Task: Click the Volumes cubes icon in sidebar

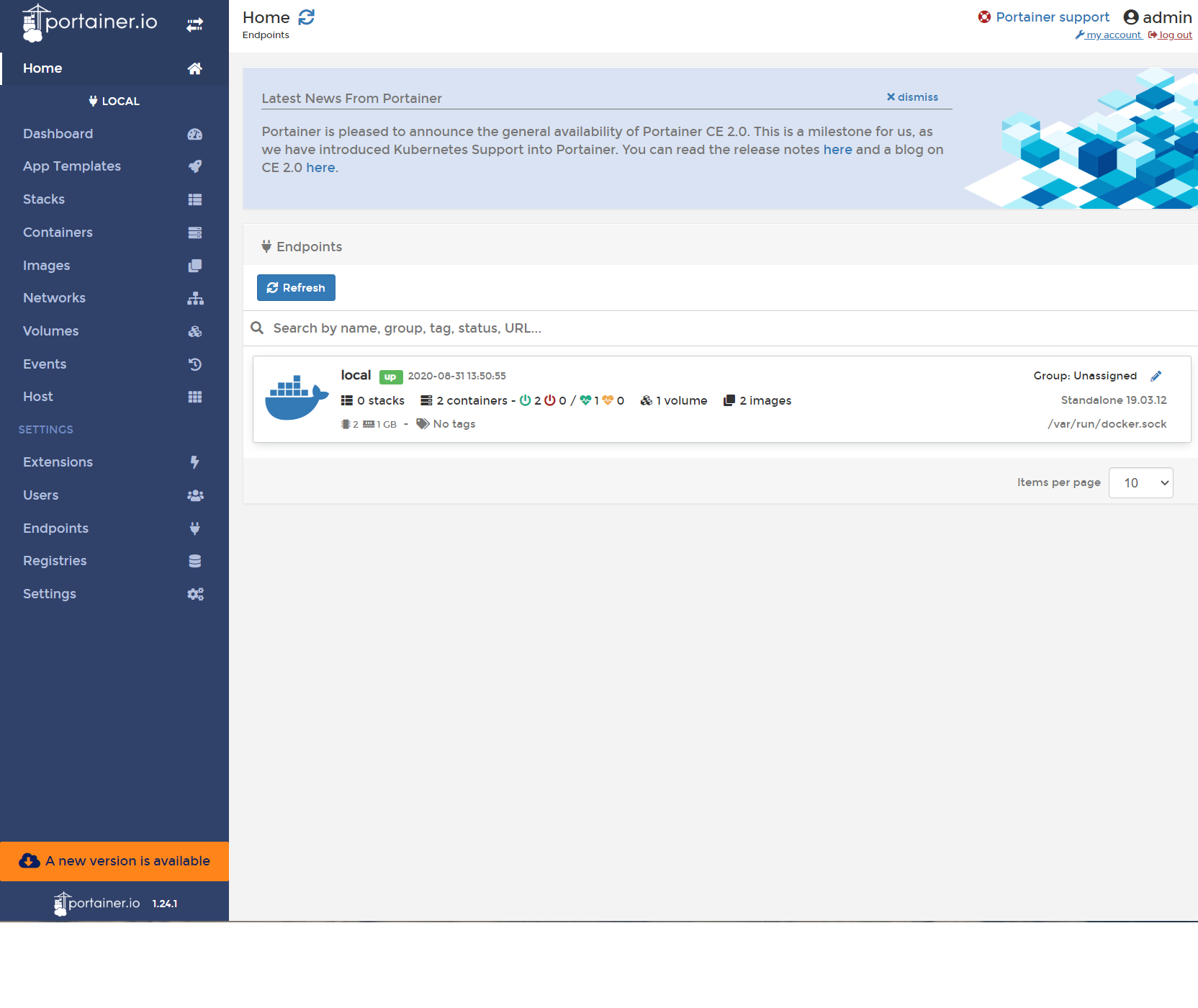Action: coord(194,331)
